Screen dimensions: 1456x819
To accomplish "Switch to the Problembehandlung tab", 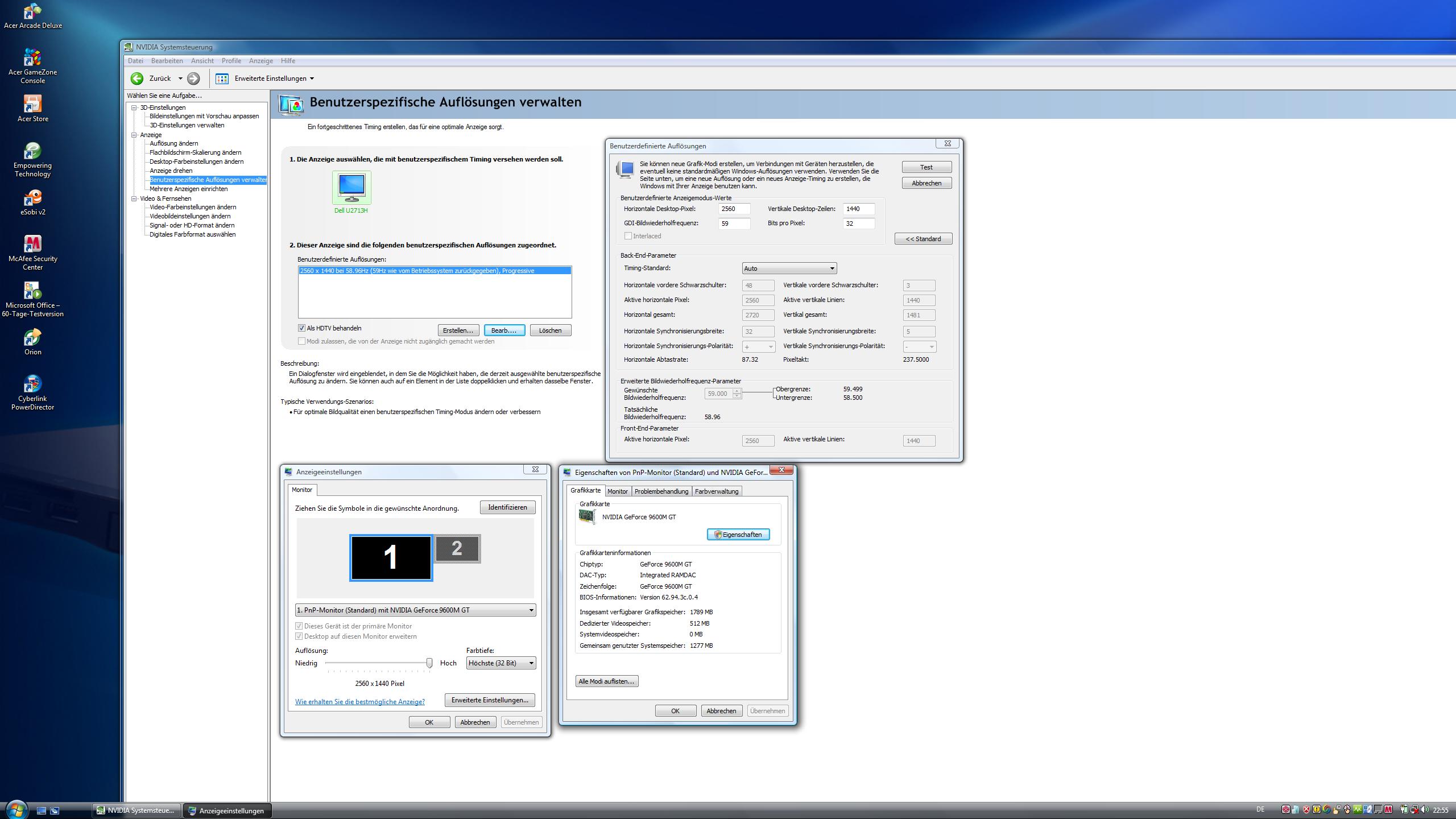I will click(661, 491).
